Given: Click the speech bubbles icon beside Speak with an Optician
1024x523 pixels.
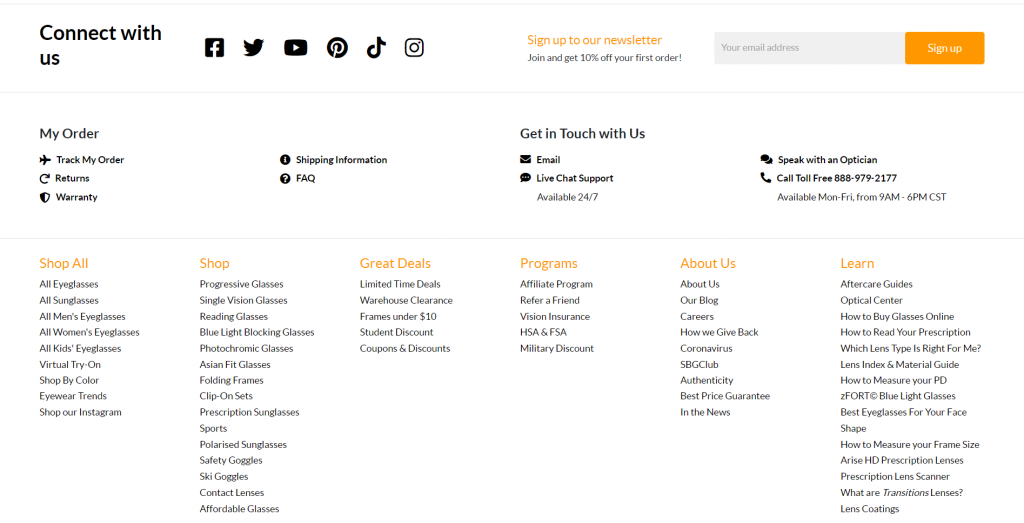Looking at the screenshot, I should click(x=767, y=159).
